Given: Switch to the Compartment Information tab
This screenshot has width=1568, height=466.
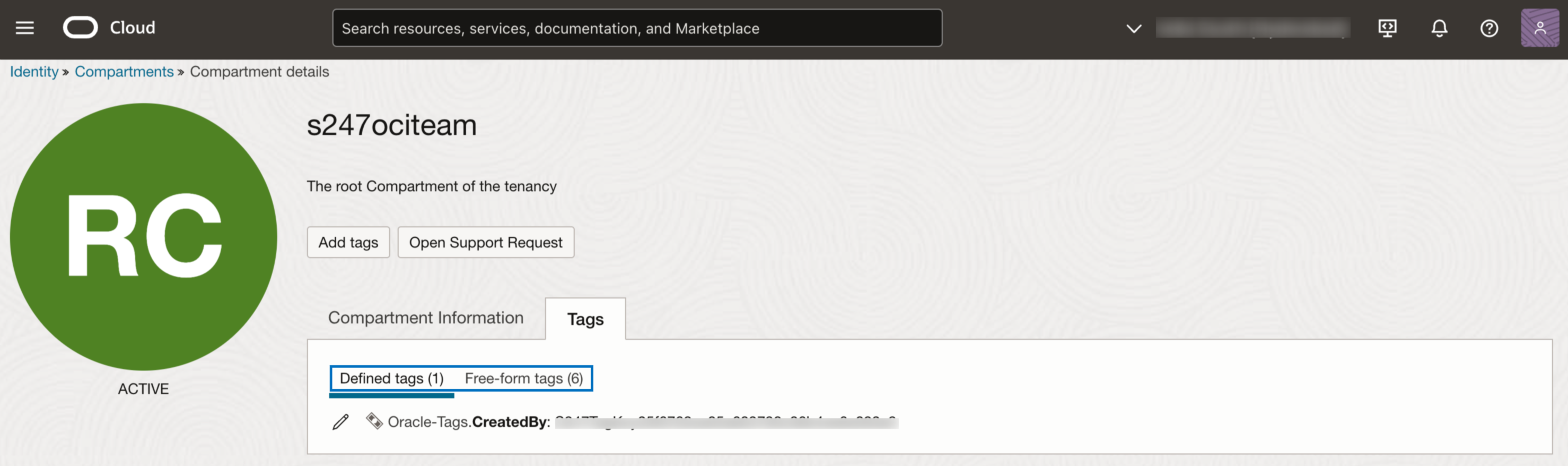Looking at the screenshot, I should point(425,318).
